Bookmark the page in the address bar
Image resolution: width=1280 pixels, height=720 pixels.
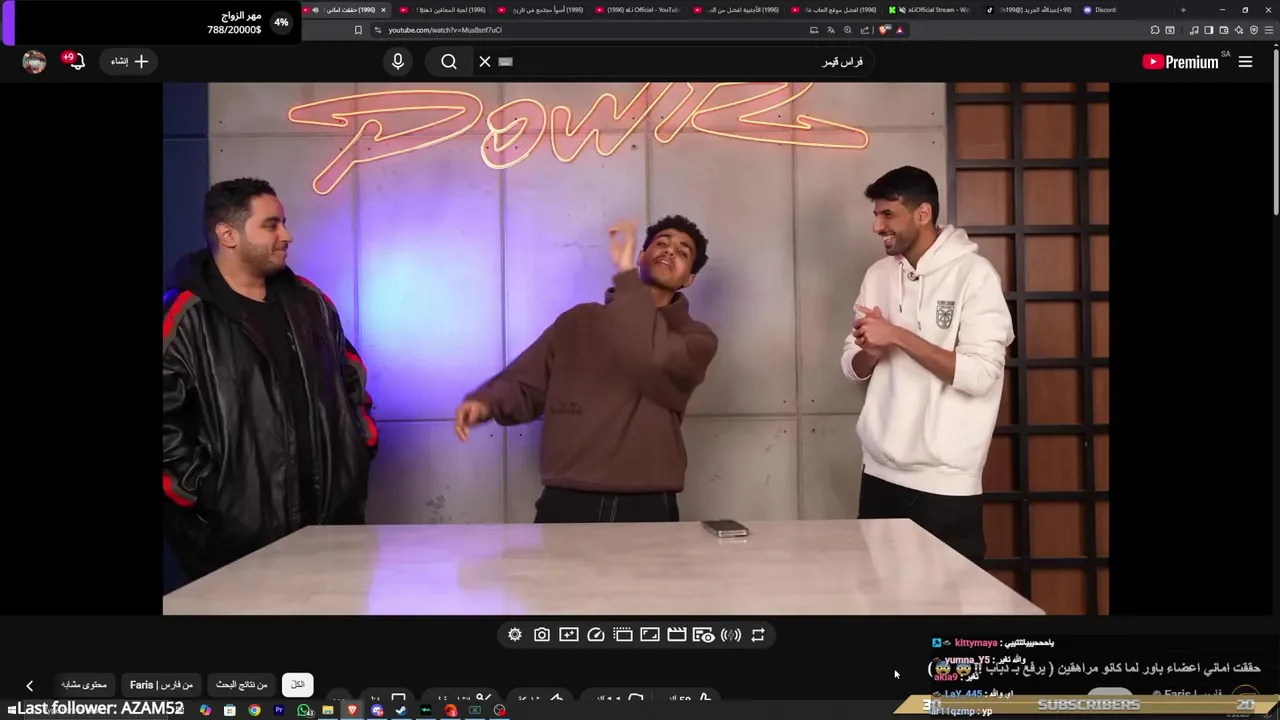pyautogui.click(x=358, y=30)
